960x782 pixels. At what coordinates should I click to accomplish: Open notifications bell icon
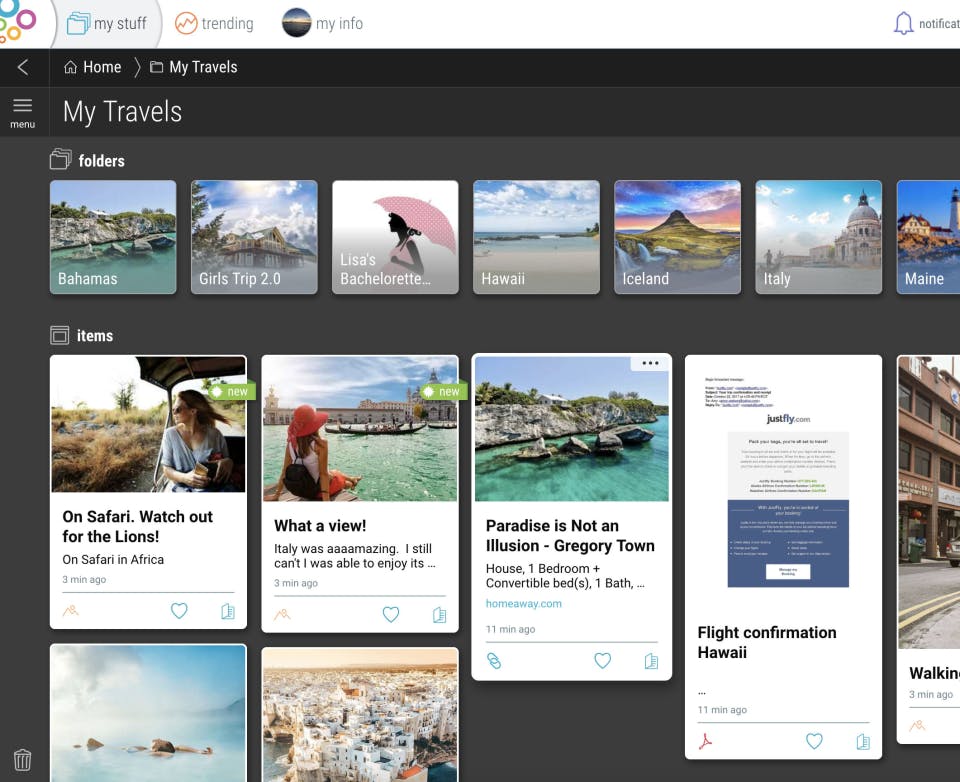coord(903,24)
